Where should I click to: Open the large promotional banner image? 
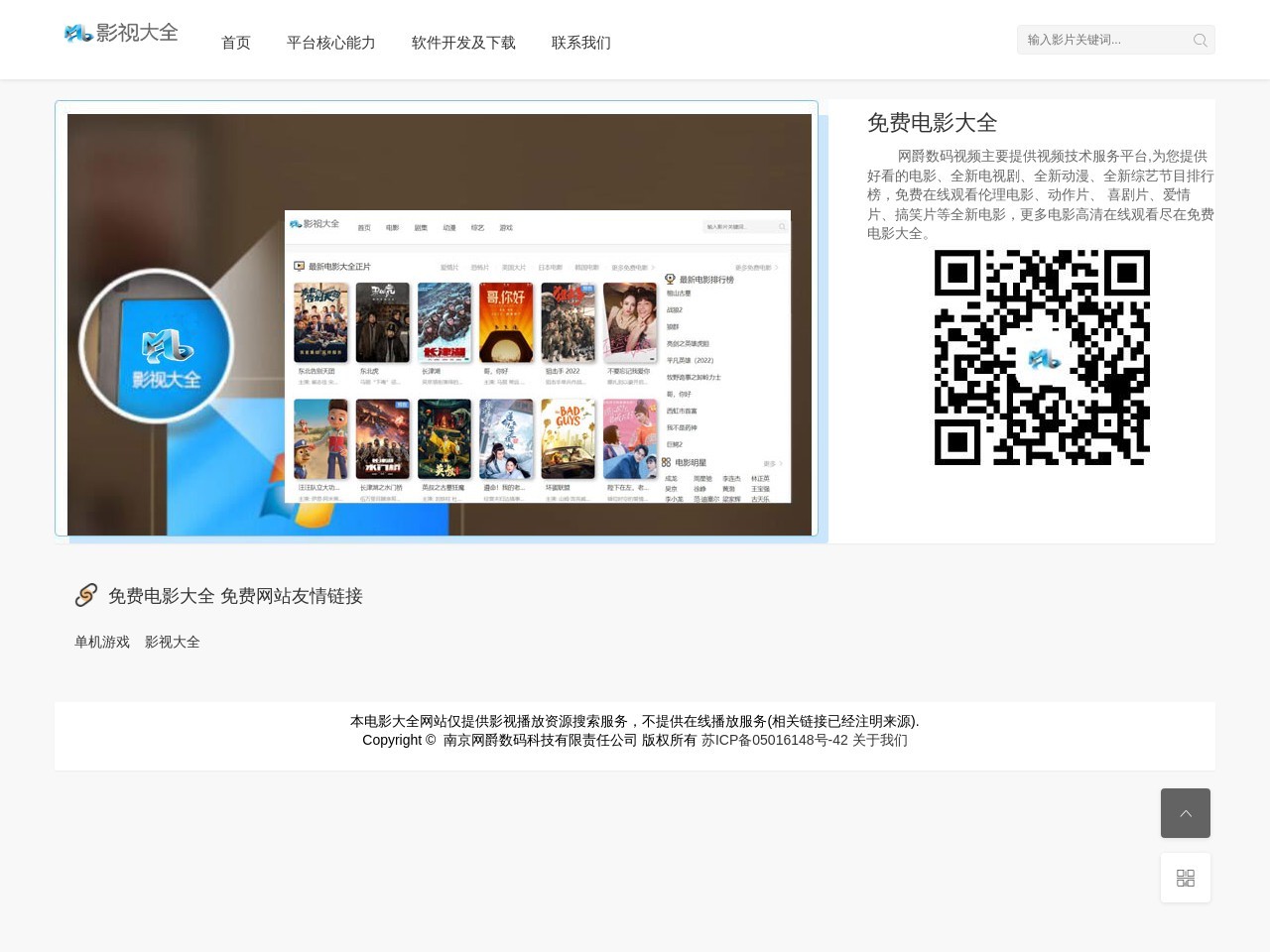tap(440, 324)
